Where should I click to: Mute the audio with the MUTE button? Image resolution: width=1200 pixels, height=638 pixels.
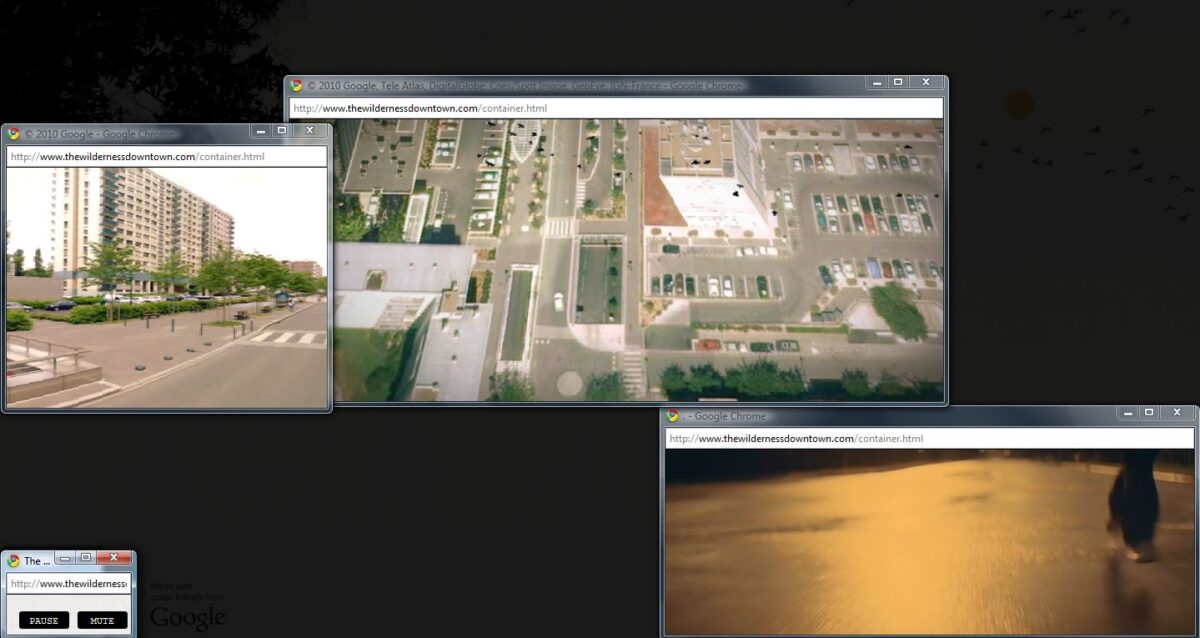[102, 620]
